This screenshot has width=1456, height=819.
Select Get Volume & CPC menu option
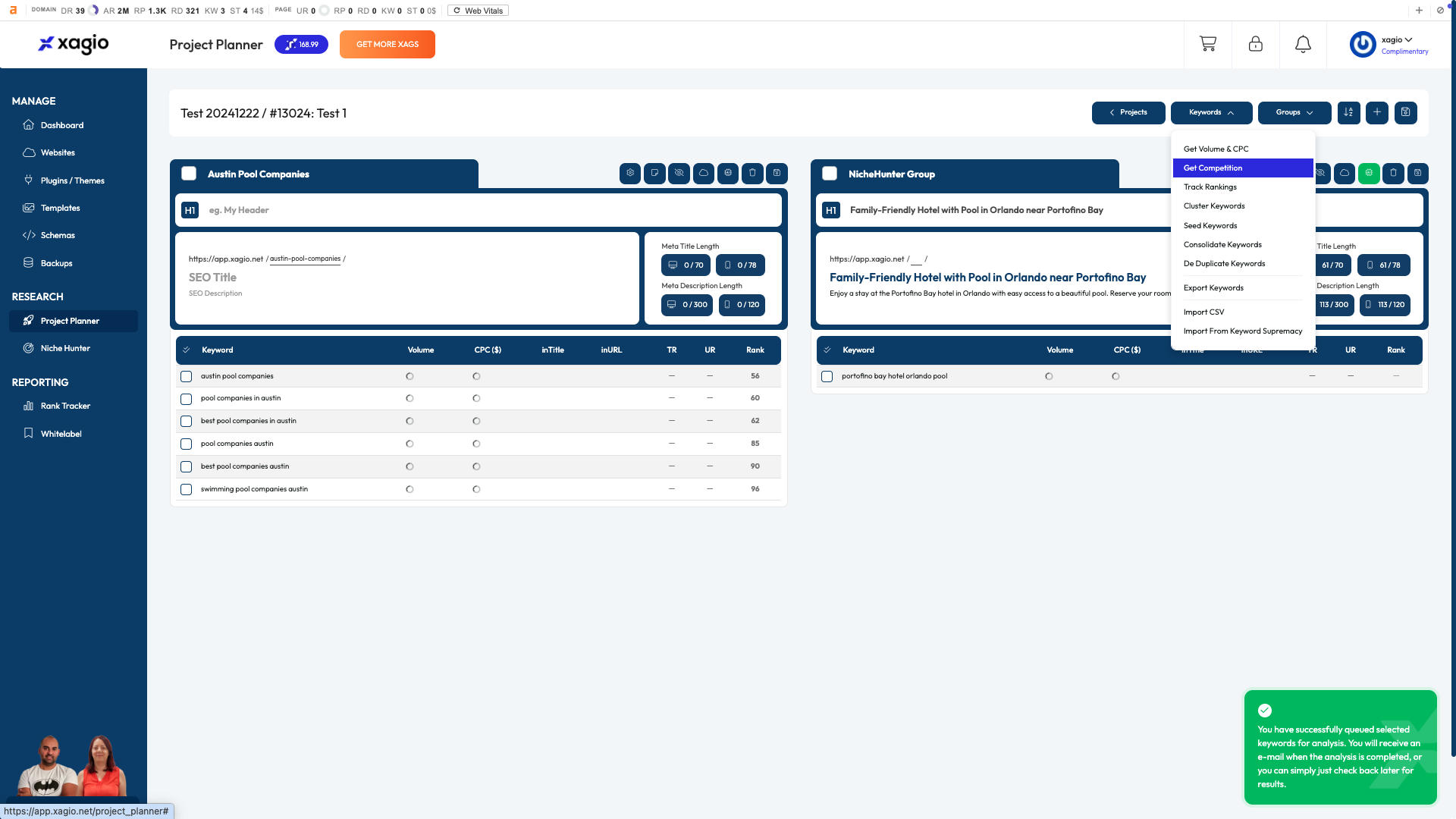(x=1243, y=149)
